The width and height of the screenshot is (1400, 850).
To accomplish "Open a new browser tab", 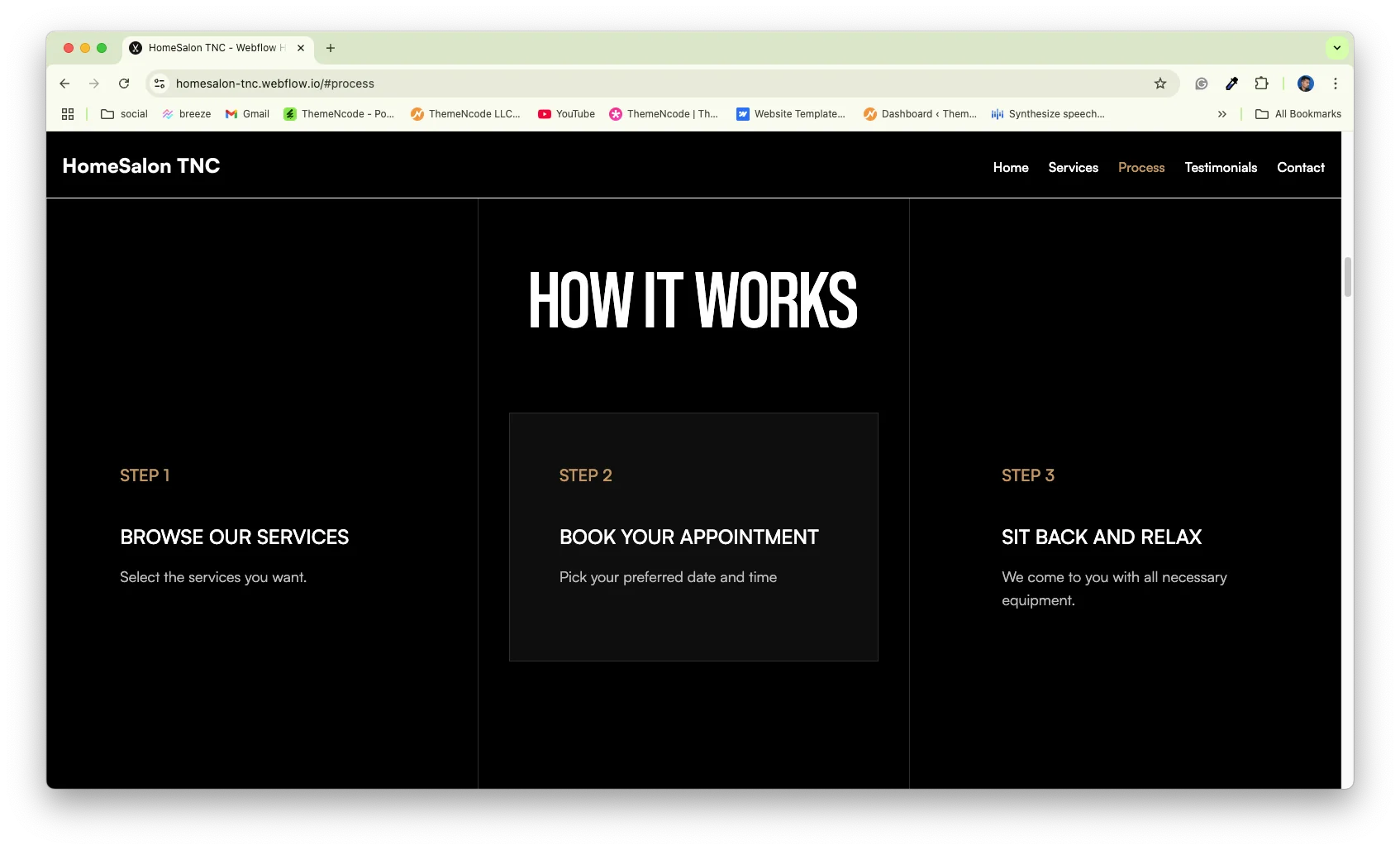I will click(331, 48).
